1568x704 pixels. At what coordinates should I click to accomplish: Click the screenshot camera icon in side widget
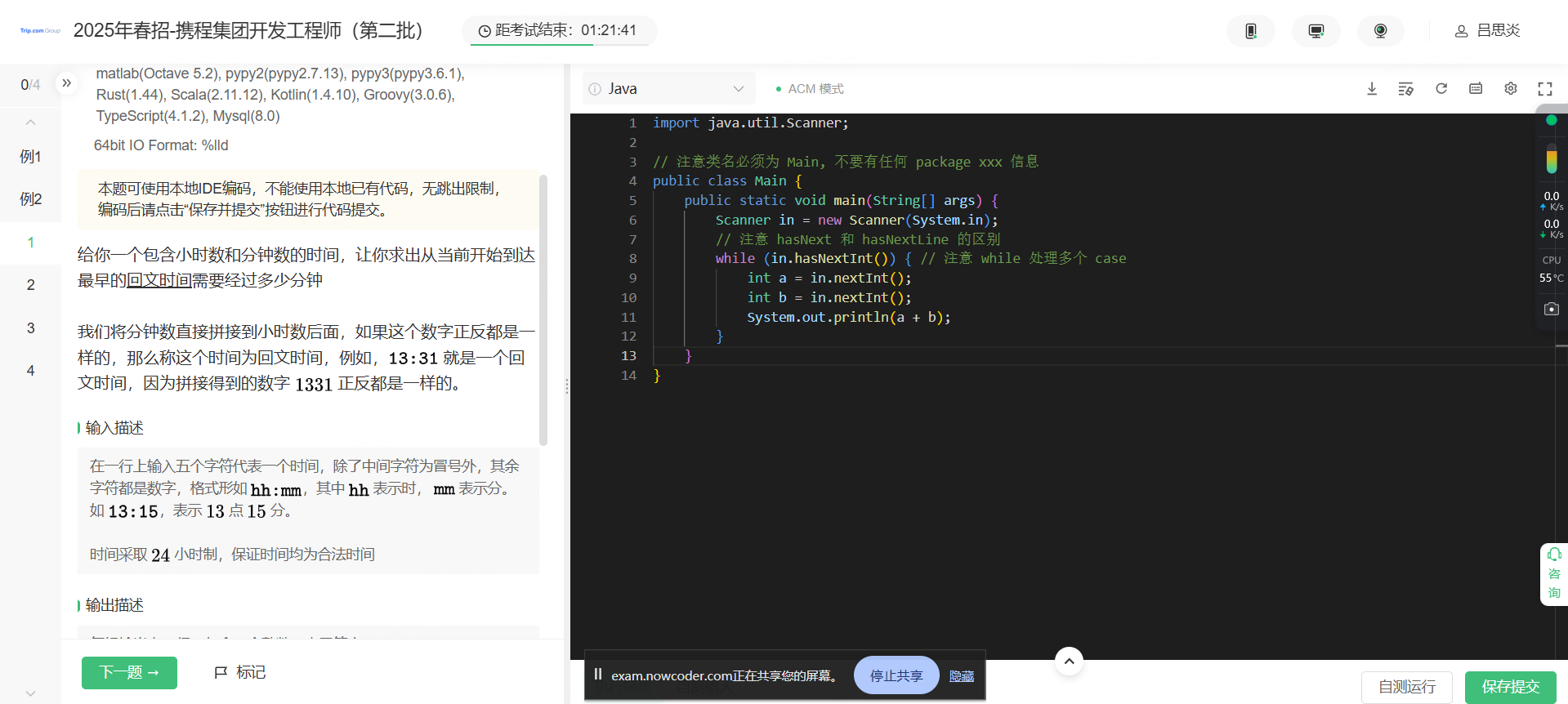[x=1552, y=309]
